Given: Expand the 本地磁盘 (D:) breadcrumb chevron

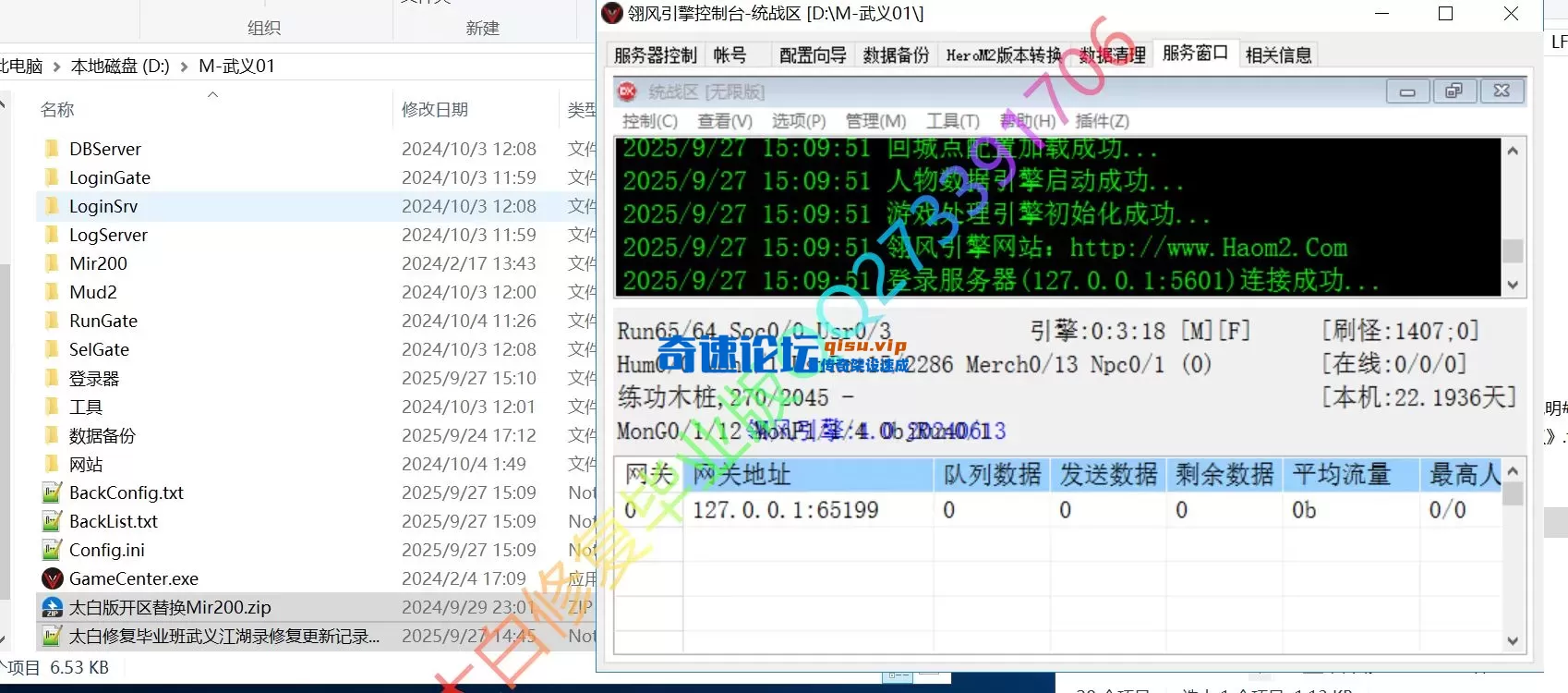Looking at the screenshot, I should pos(184,67).
